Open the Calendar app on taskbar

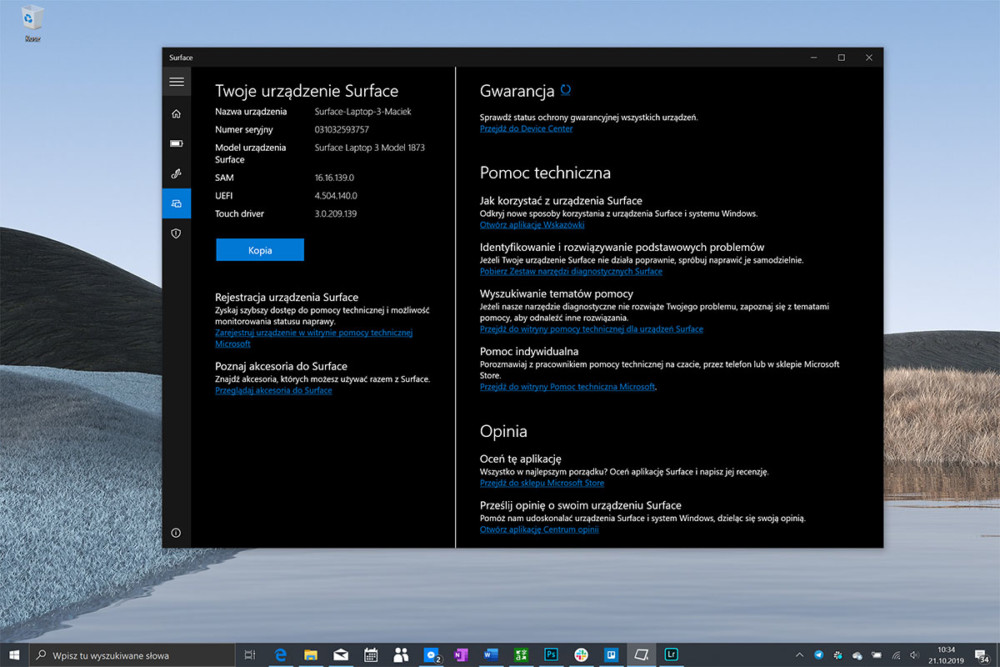coord(371,655)
